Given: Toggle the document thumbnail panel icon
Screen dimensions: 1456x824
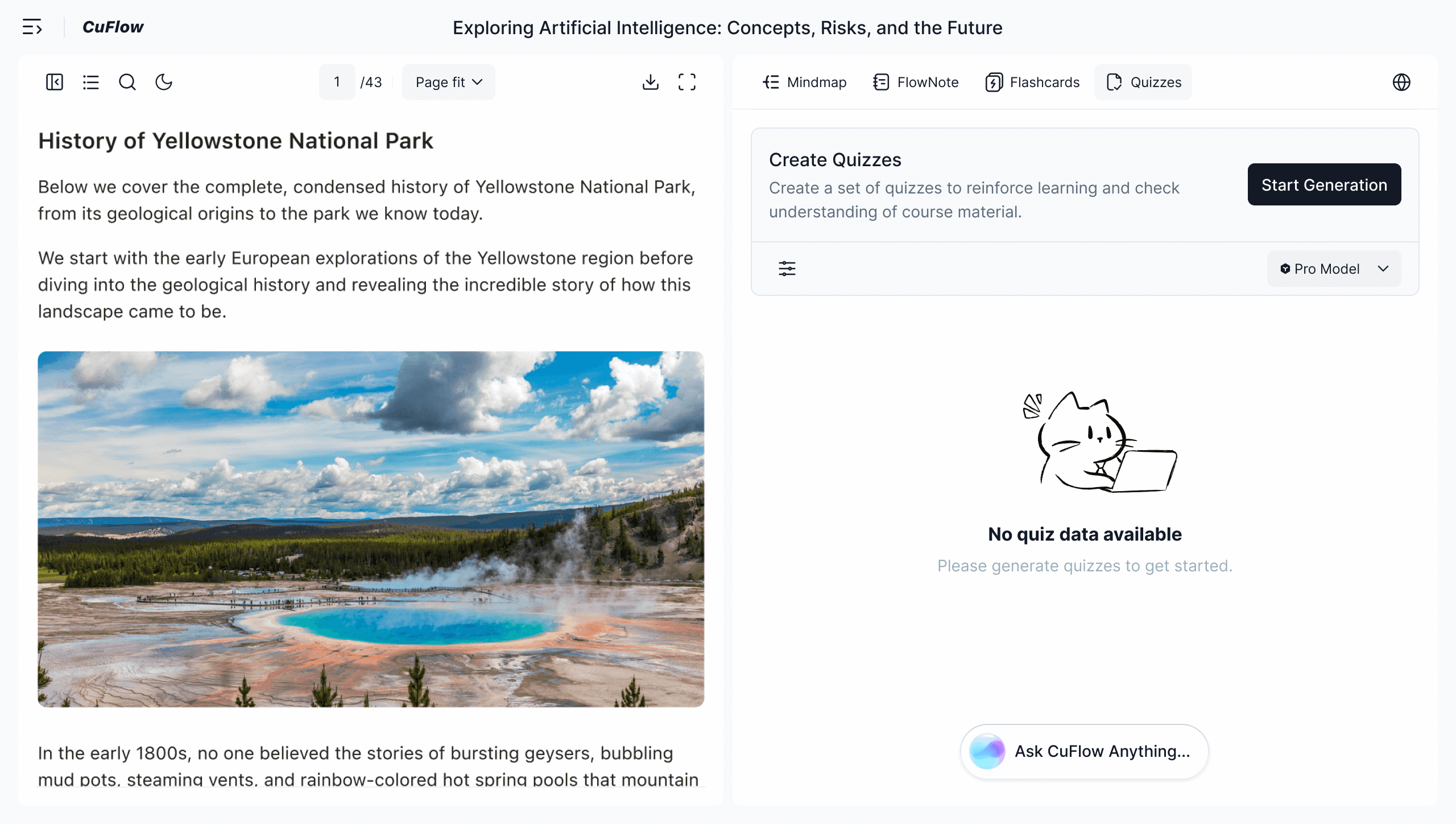Looking at the screenshot, I should [55, 82].
